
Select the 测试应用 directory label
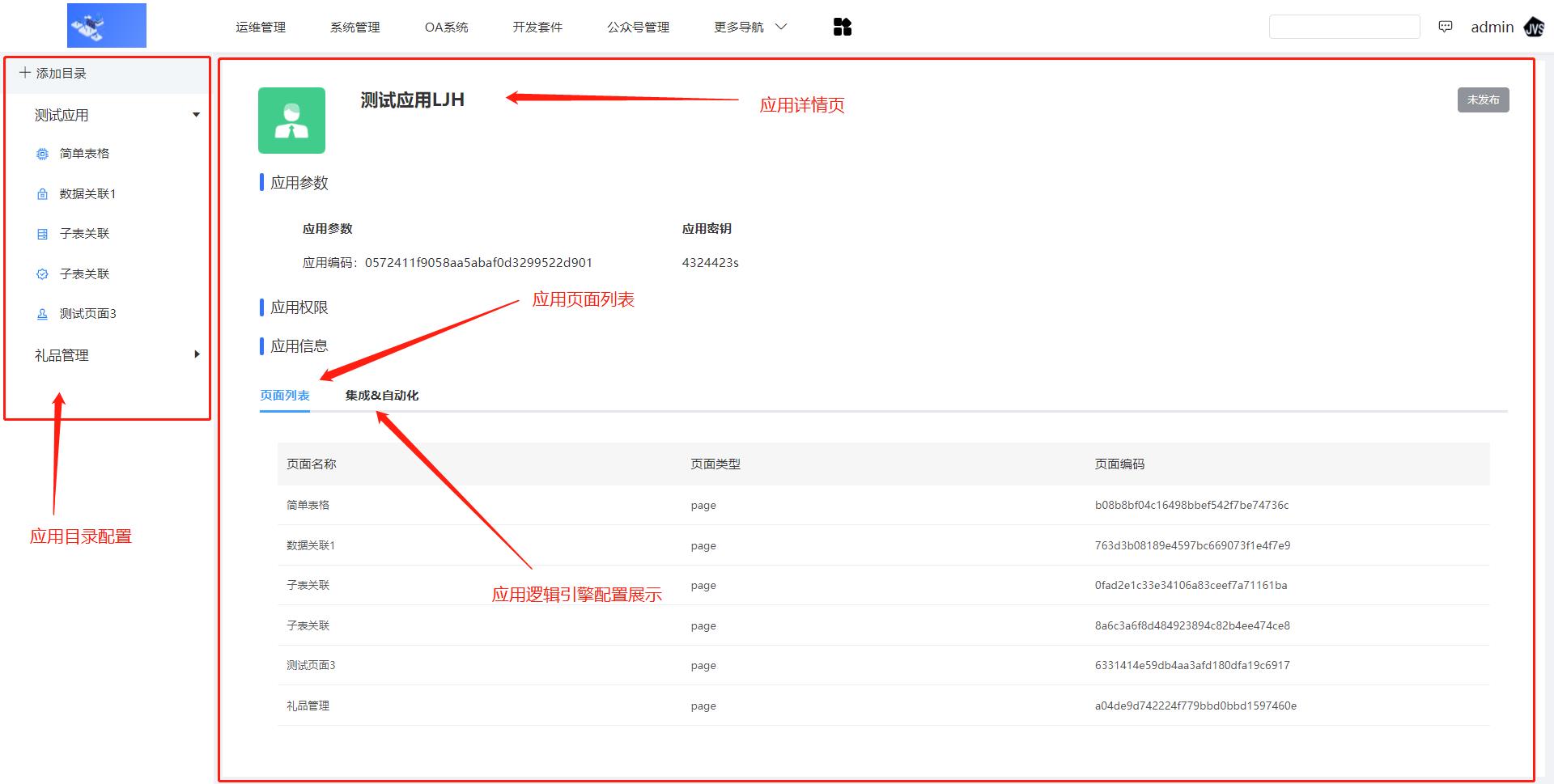tap(62, 115)
